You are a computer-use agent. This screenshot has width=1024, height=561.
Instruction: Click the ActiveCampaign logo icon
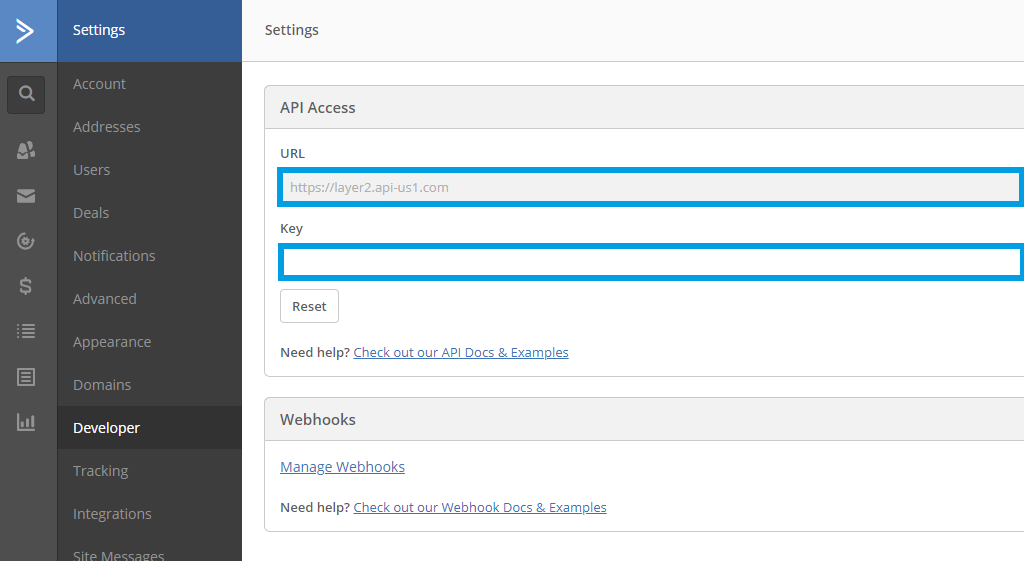pos(26,30)
